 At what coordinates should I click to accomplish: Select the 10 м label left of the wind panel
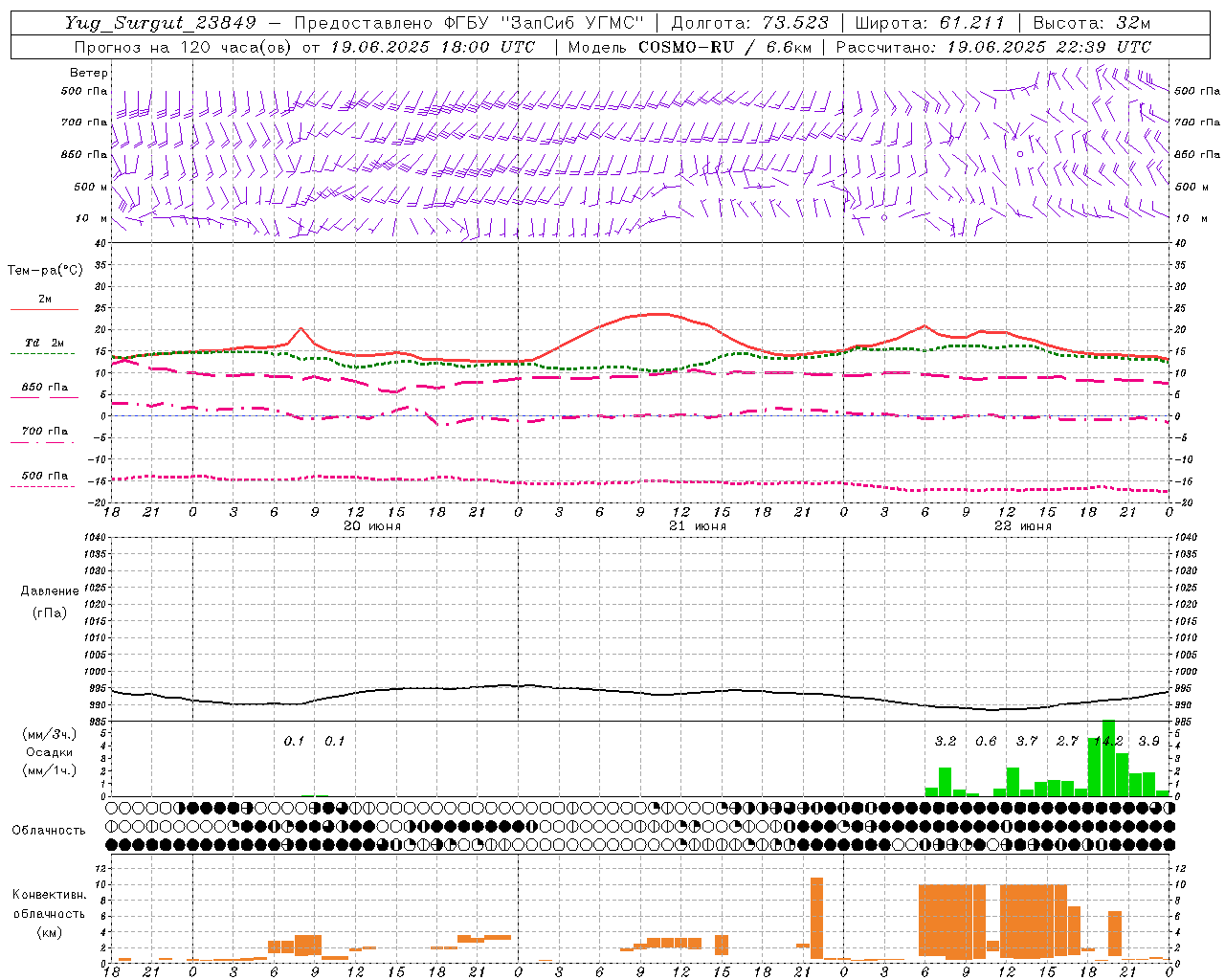click(92, 218)
